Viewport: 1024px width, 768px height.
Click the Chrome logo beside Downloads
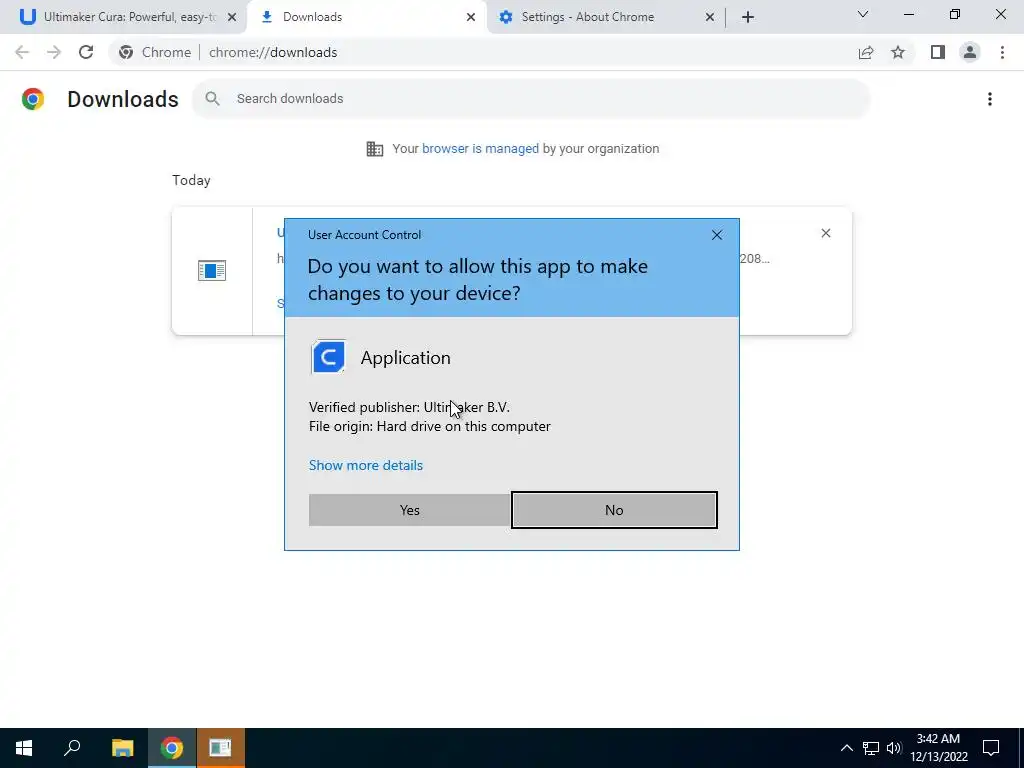(x=33, y=99)
